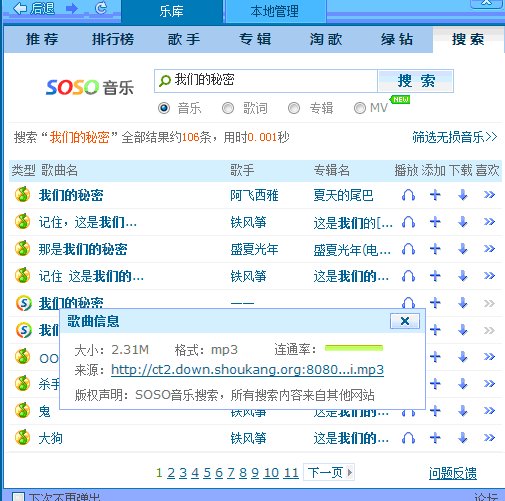The height and width of the screenshot is (501, 505).
Task: Play the 盛夏光年 row song
Action: [408, 249]
